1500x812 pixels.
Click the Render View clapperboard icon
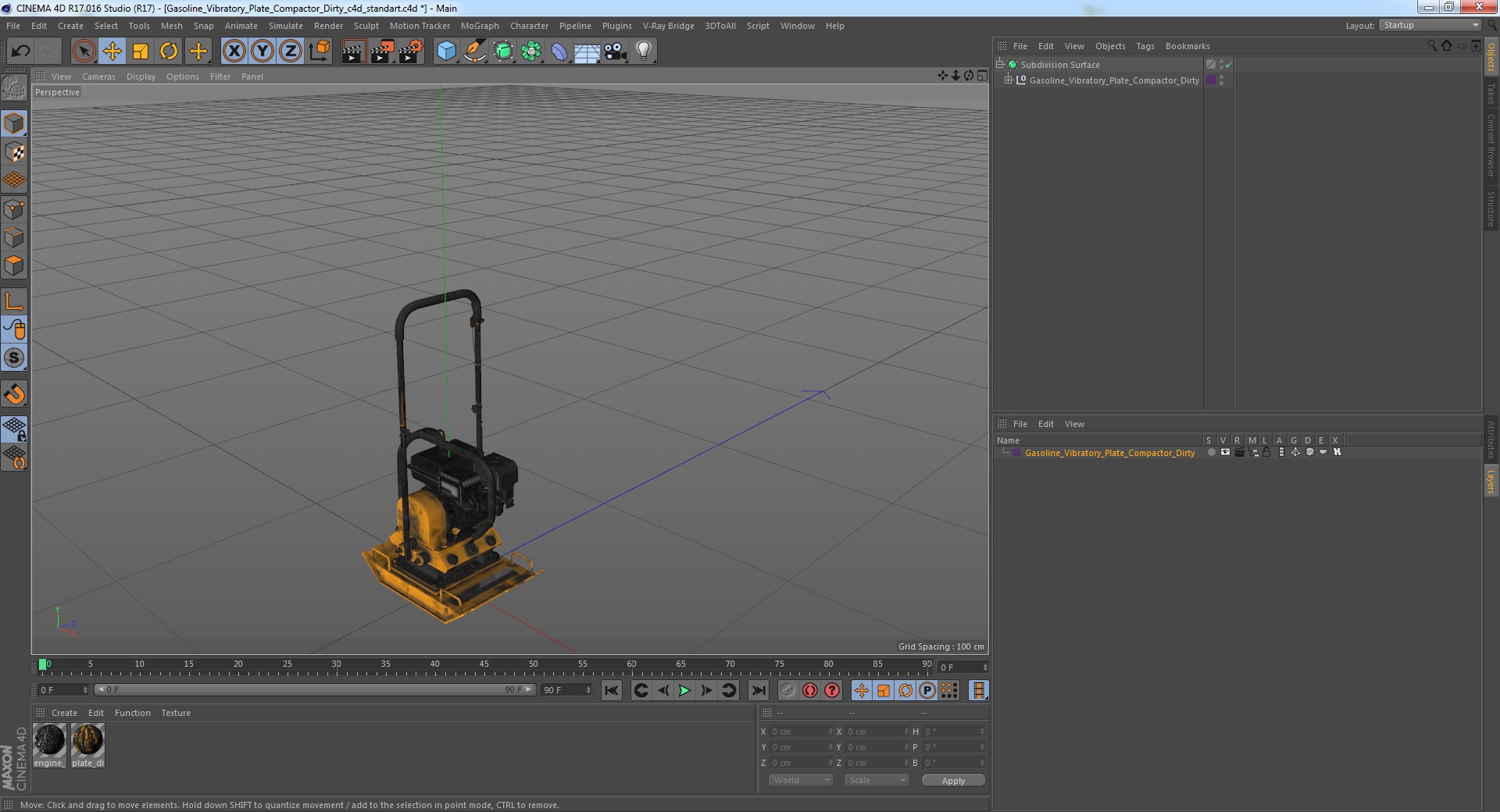click(x=353, y=52)
